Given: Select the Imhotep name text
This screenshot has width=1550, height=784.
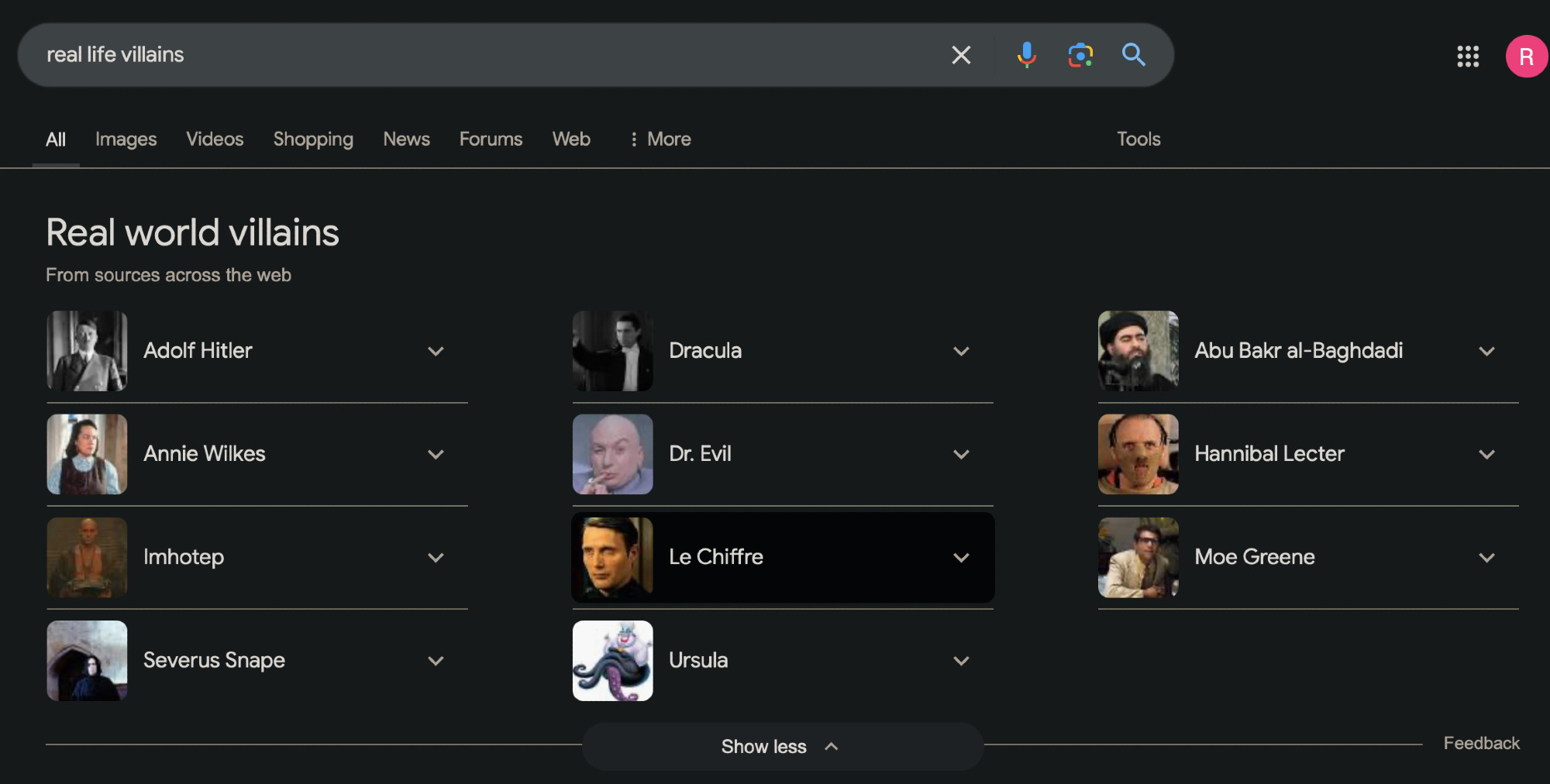Looking at the screenshot, I should tap(184, 557).
